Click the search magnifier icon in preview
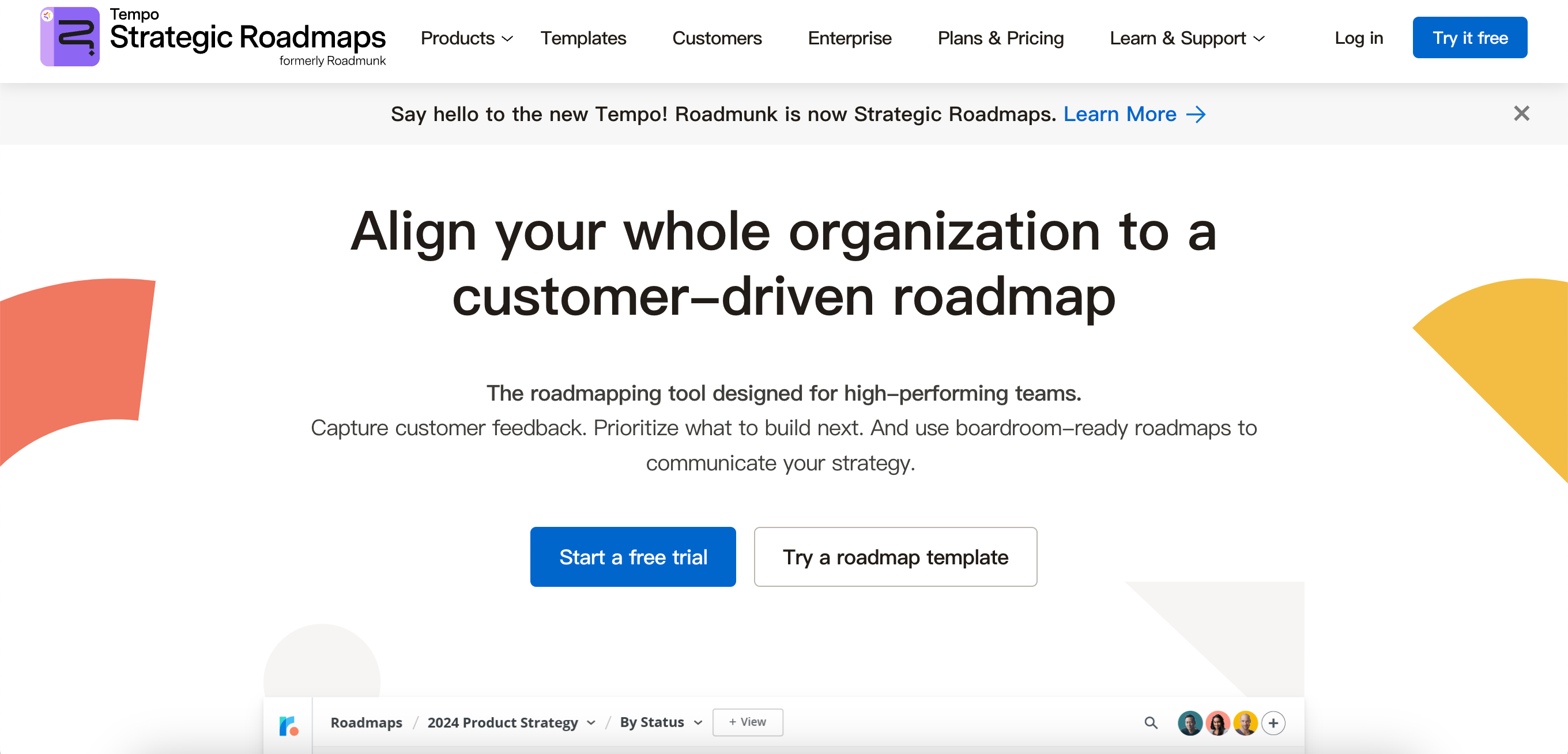This screenshot has width=1568, height=754. [x=1150, y=723]
